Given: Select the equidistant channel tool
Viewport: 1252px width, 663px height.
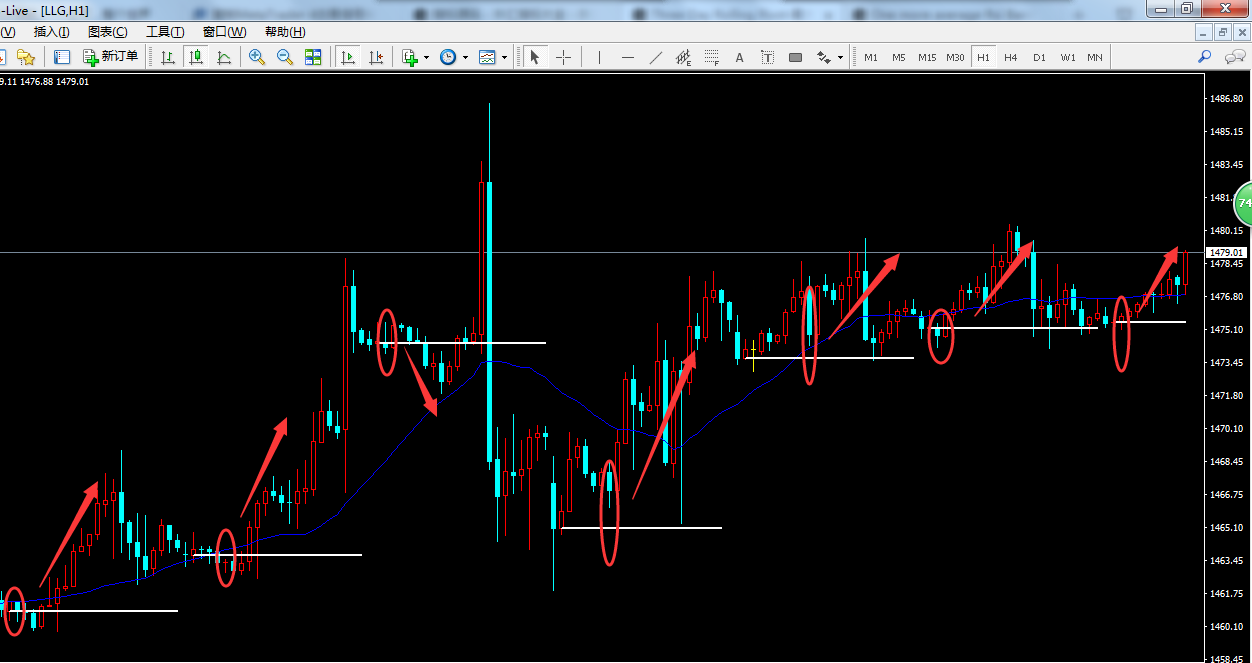Looking at the screenshot, I should coord(684,57).
